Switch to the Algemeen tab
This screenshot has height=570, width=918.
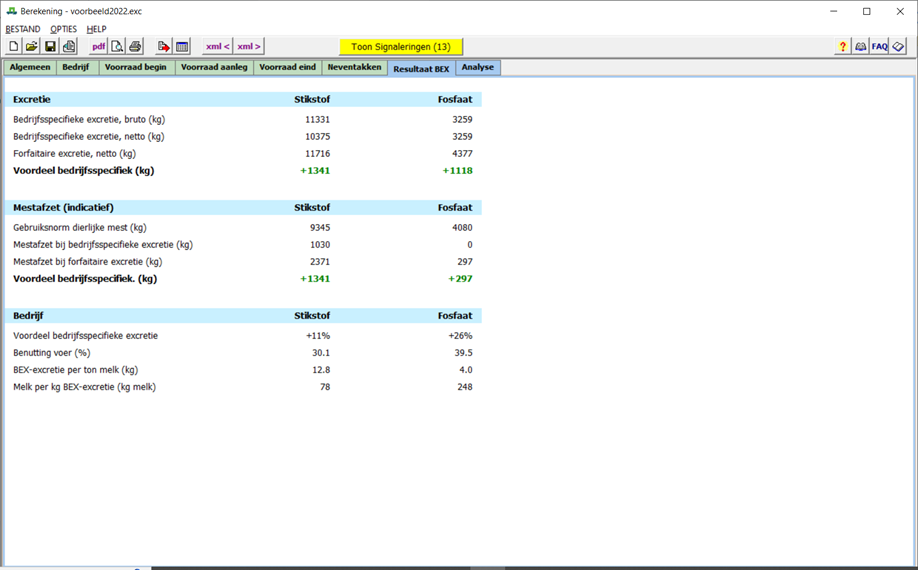[30, 68]
